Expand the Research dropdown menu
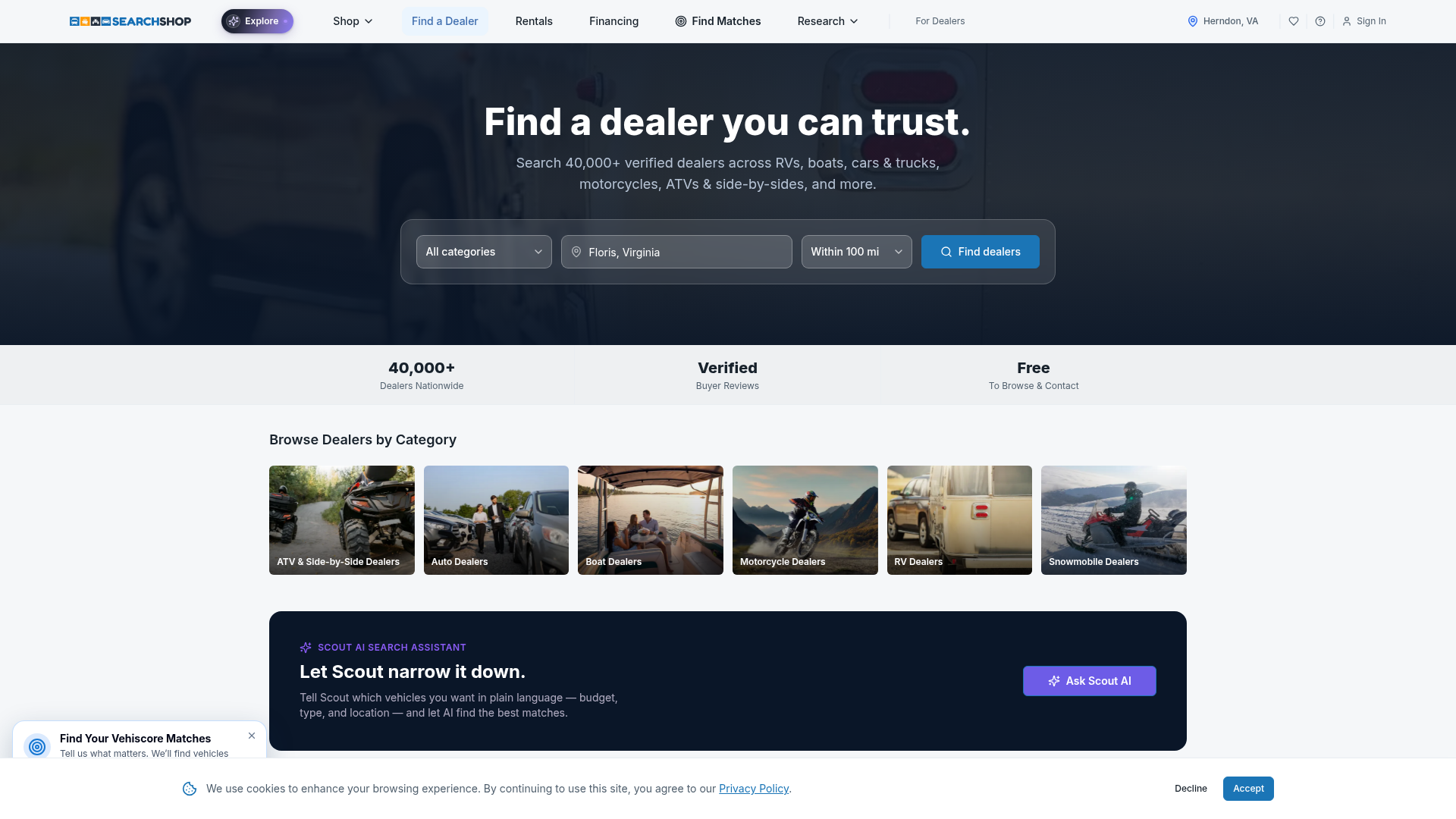The height and width of the screenshot is (819, 1456). (x=827, y=21)
